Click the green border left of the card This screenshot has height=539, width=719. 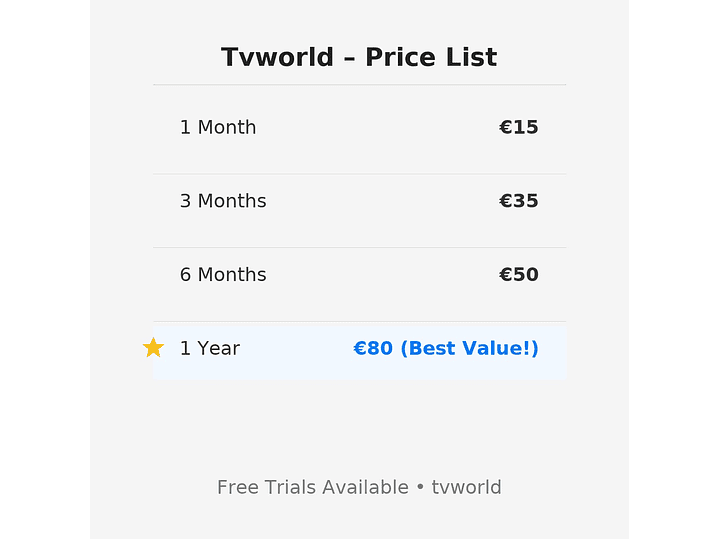coord(45,270)
